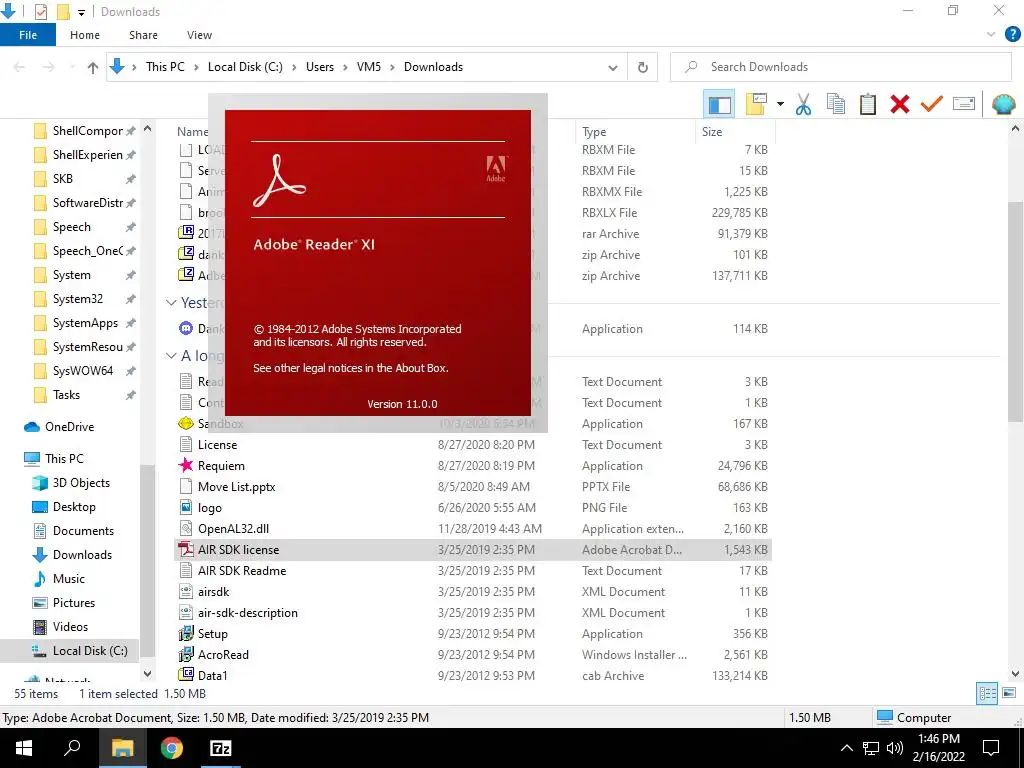
Task: Select Videos in navigation pane
Action: click(x=70, y=626)
